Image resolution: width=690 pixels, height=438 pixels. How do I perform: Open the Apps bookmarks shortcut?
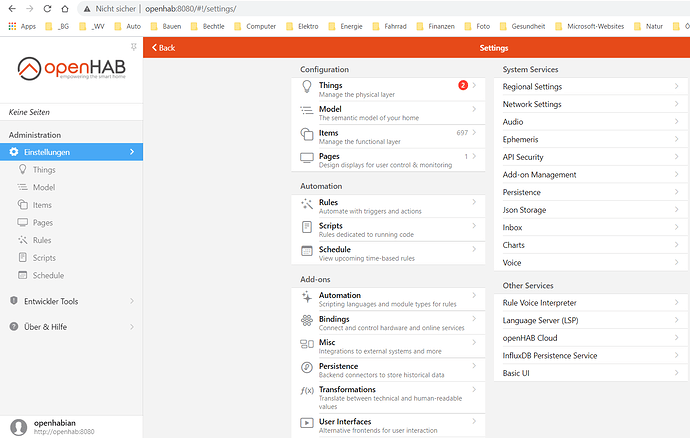click(x=22, y=26)
